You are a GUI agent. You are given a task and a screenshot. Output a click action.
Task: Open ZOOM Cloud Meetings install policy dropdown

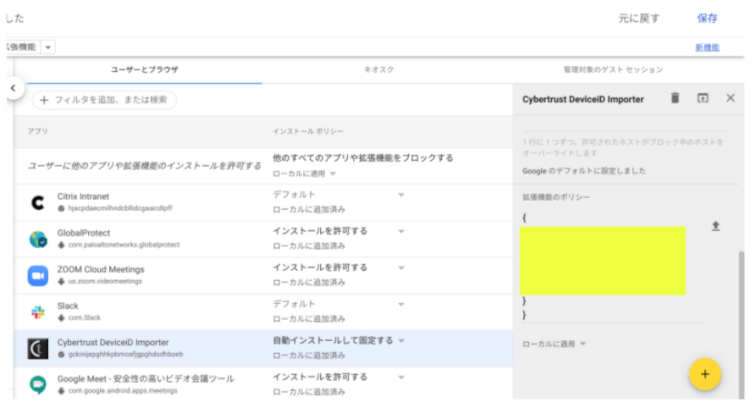click(401, 268)
